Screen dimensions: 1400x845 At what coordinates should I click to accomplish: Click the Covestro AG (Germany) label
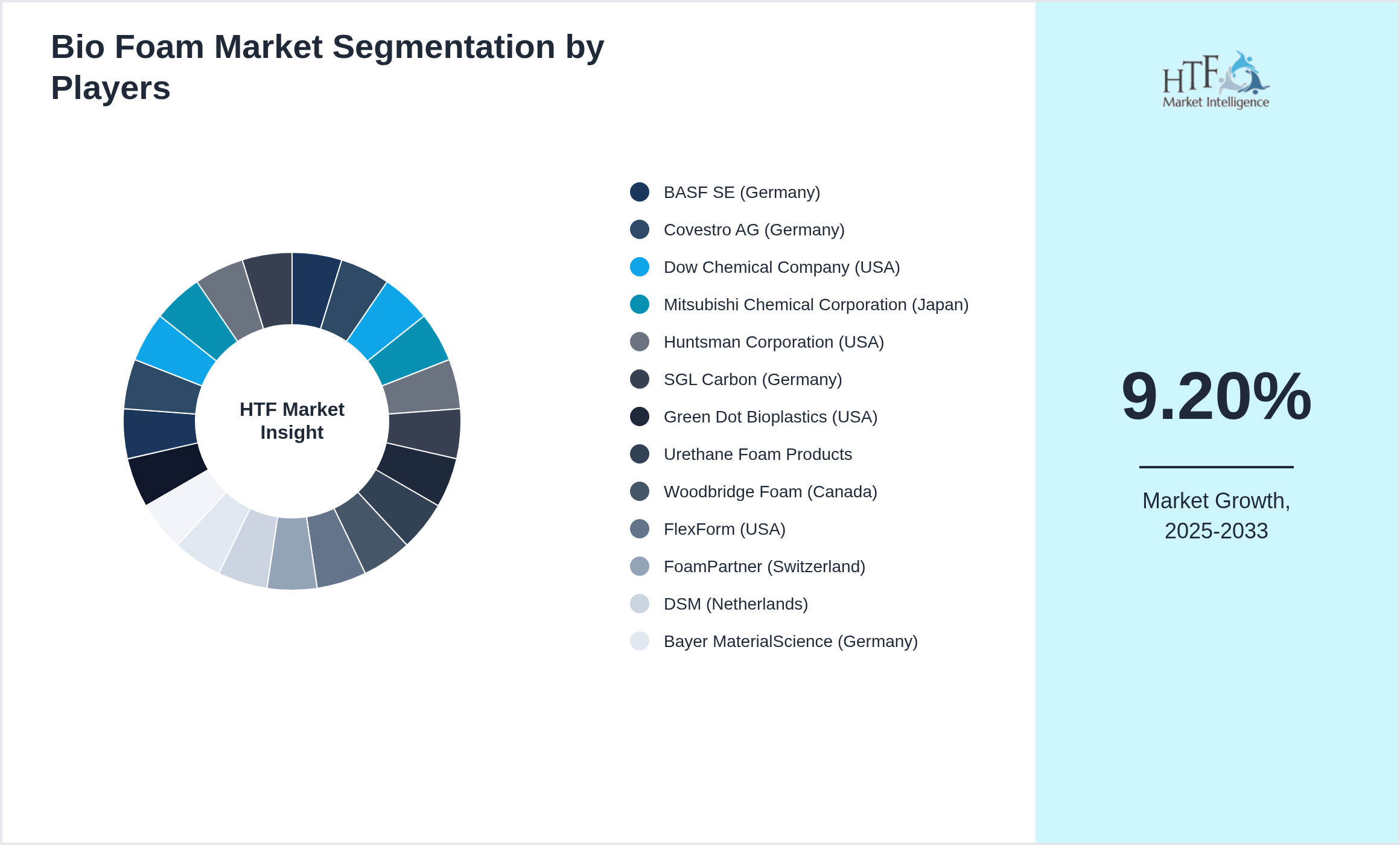click(x=754, y=229)
